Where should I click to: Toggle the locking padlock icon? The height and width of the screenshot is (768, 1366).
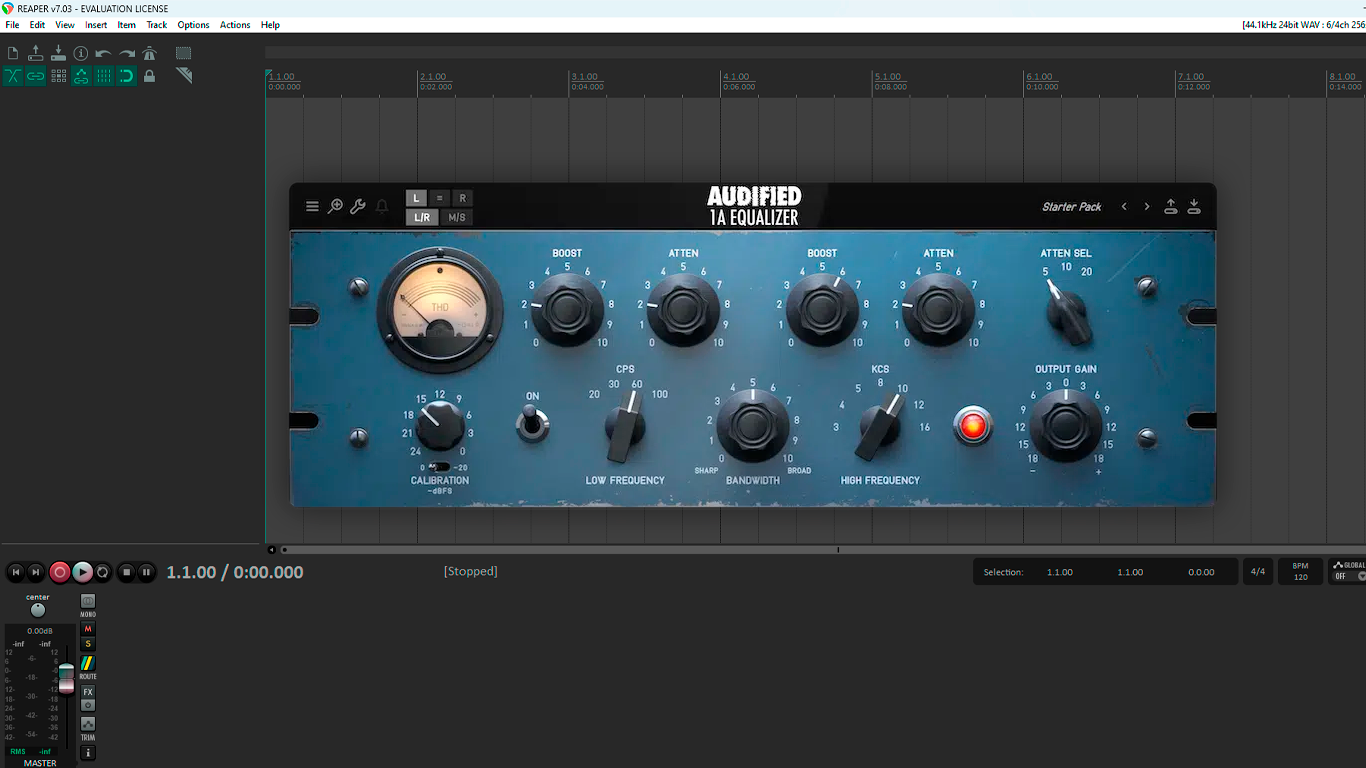(150, 76)
